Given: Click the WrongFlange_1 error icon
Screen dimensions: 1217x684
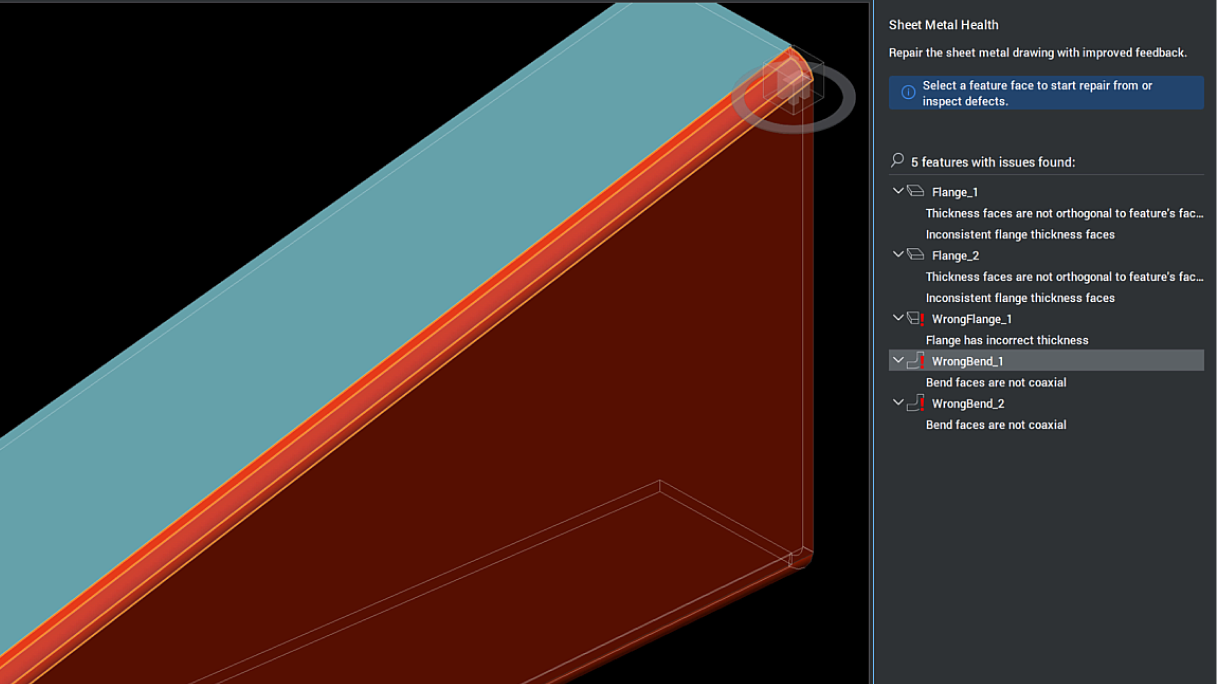Looking at the screenshot, I should point(915,319).
